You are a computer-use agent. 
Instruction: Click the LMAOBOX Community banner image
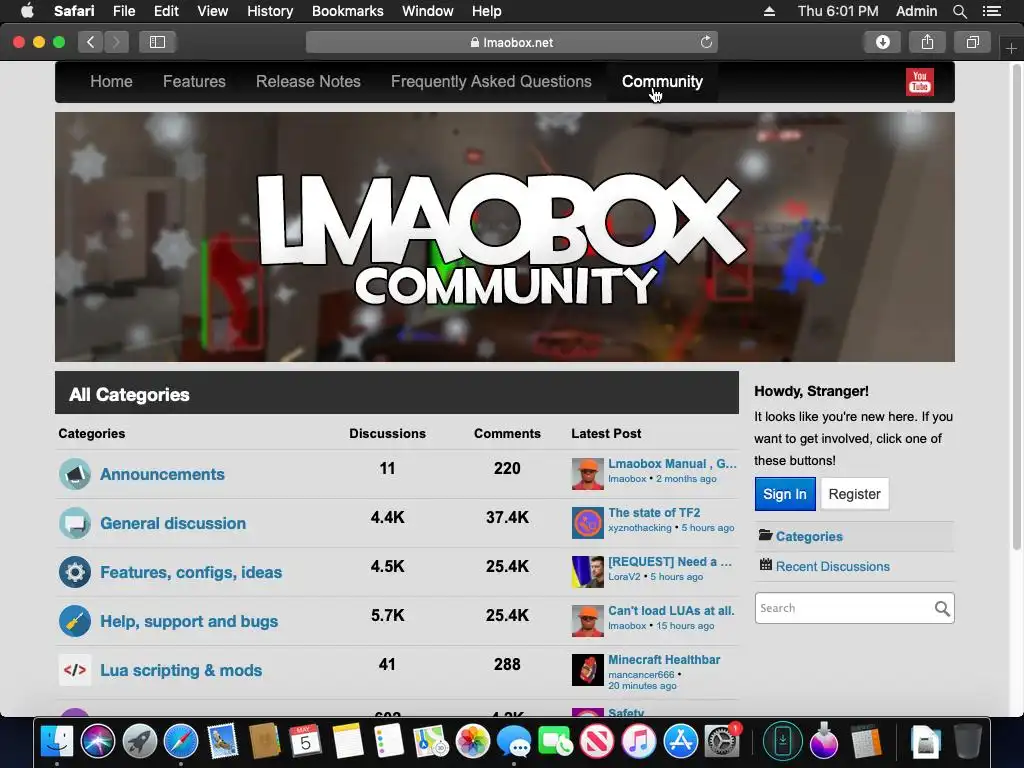click(x=504, y=236)
